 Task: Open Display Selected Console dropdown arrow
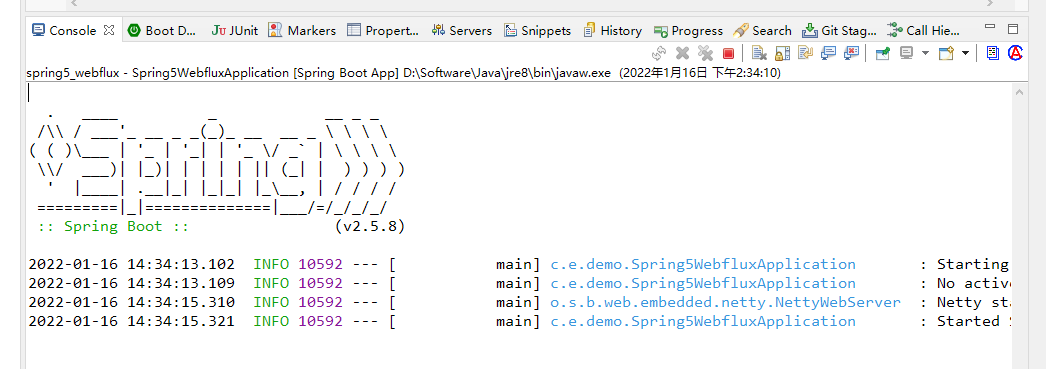coord(925,53)
